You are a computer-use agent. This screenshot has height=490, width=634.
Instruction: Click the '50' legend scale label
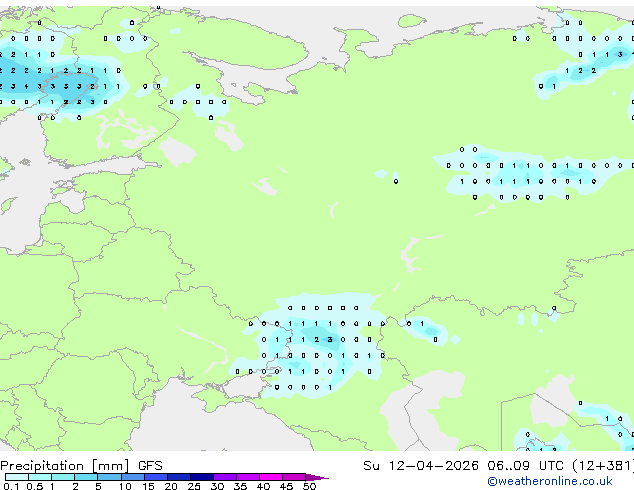pos(309,486)
